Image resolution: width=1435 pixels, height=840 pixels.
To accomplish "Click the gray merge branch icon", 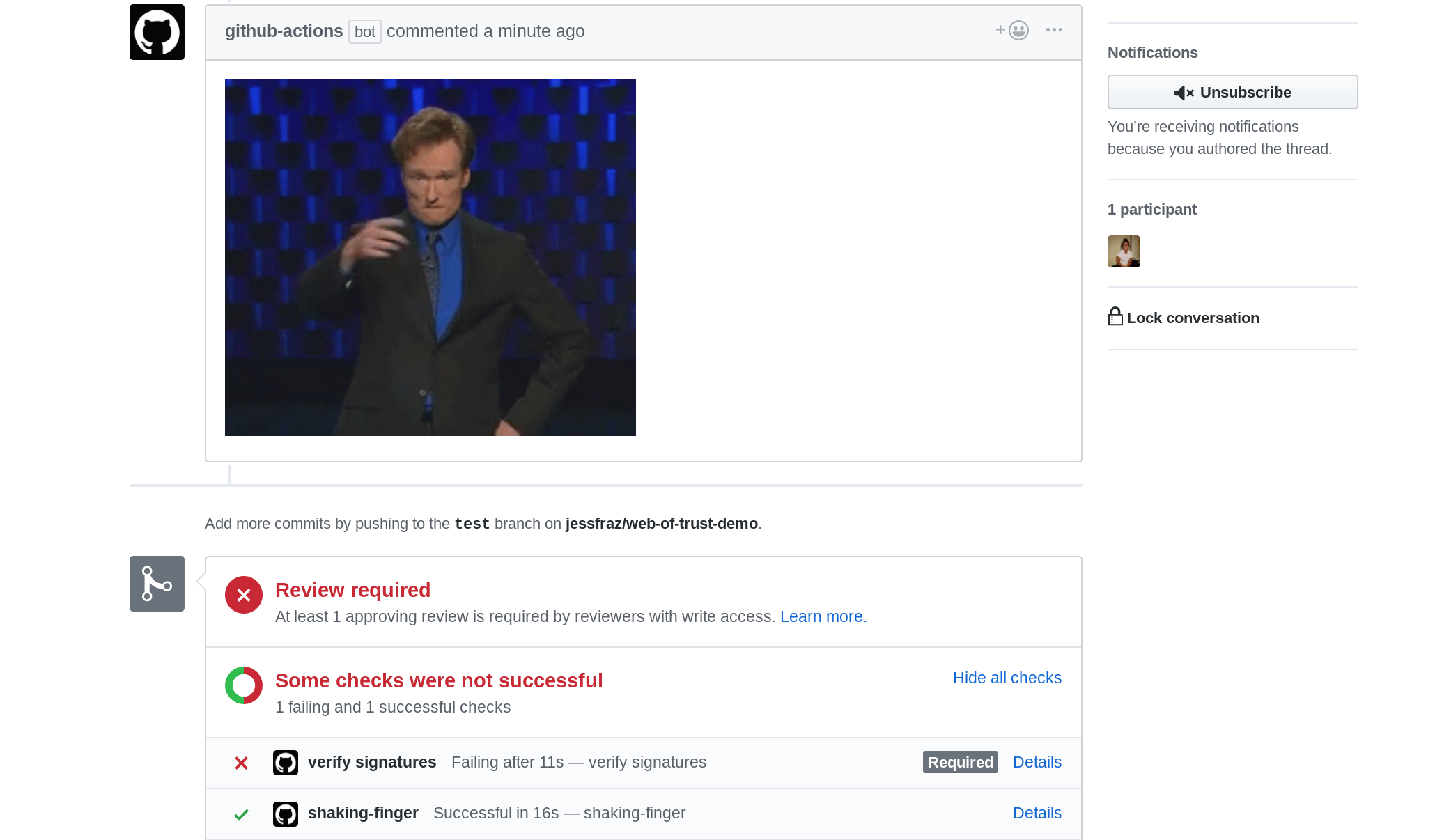I will click(157, 584).
